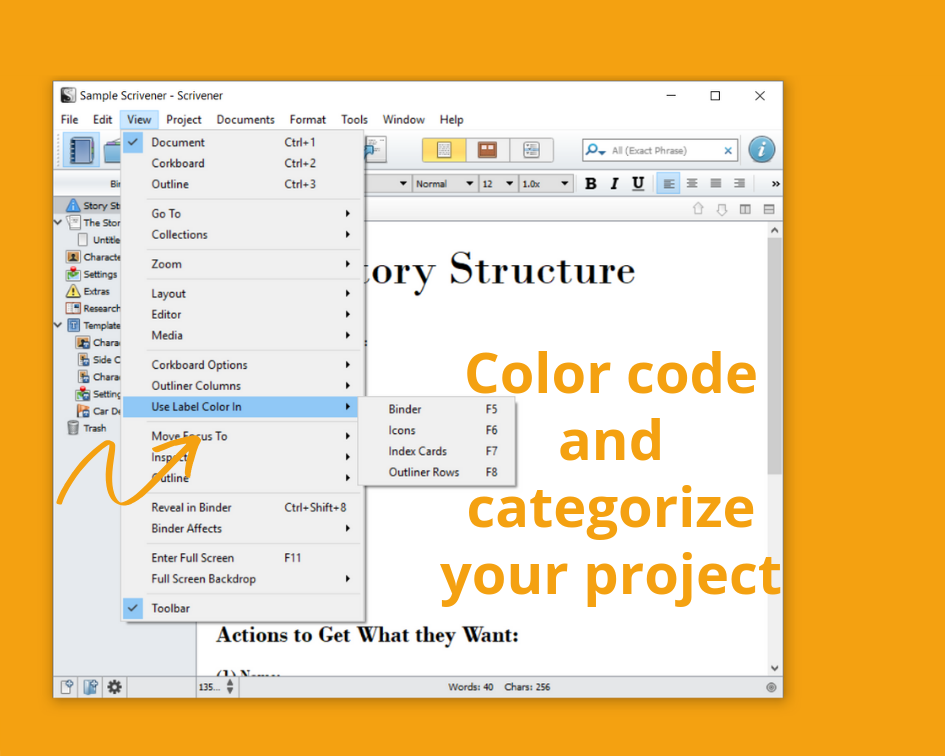Justify the text
This screenshot has width=945, height=756.
tap(716, 183)
